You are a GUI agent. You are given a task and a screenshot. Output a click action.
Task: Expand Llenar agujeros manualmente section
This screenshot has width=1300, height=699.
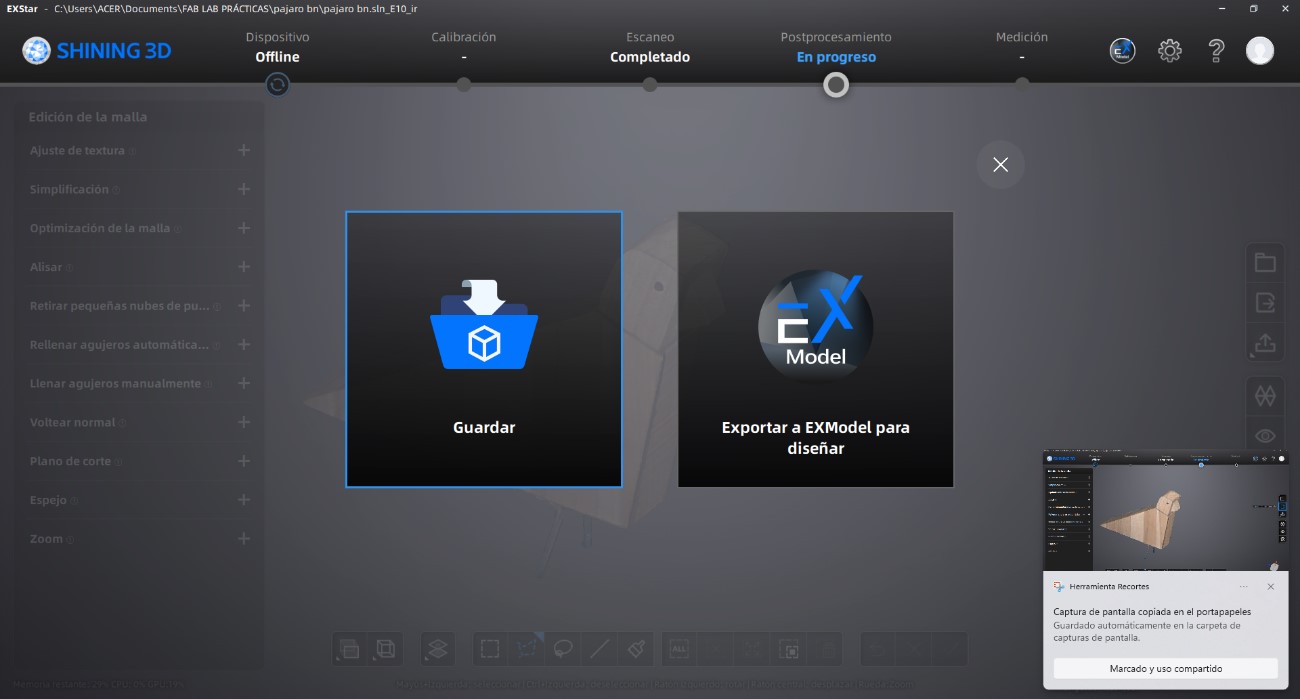tap(244, 383)
